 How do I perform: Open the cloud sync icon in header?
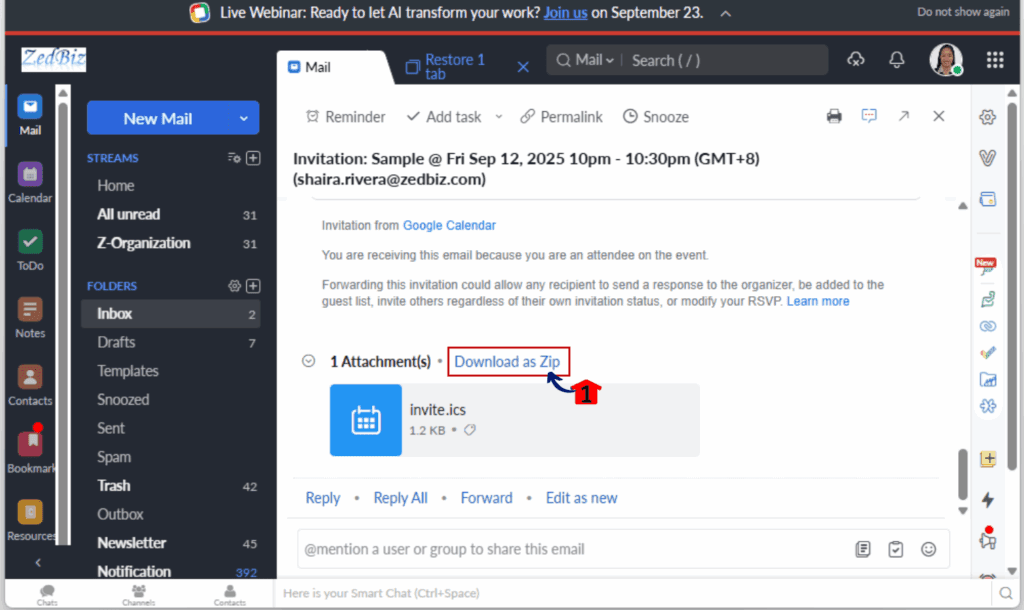click(x=856, y=59)
